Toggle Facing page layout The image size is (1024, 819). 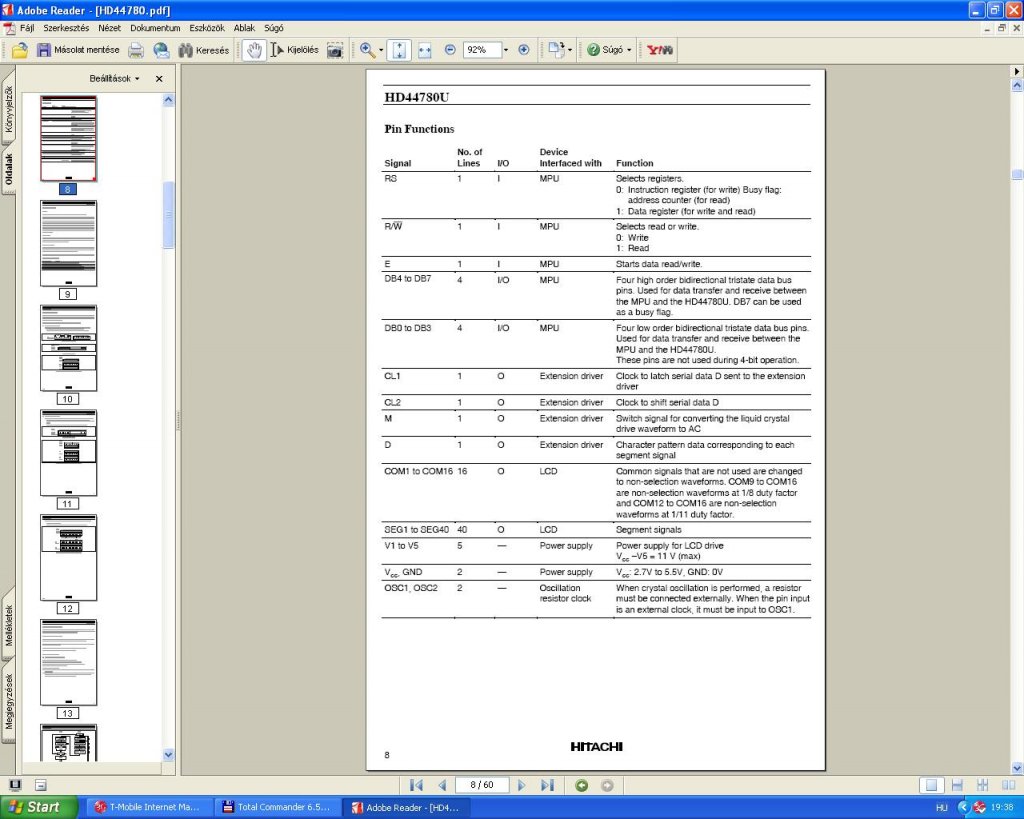(x=1008, y=785)
